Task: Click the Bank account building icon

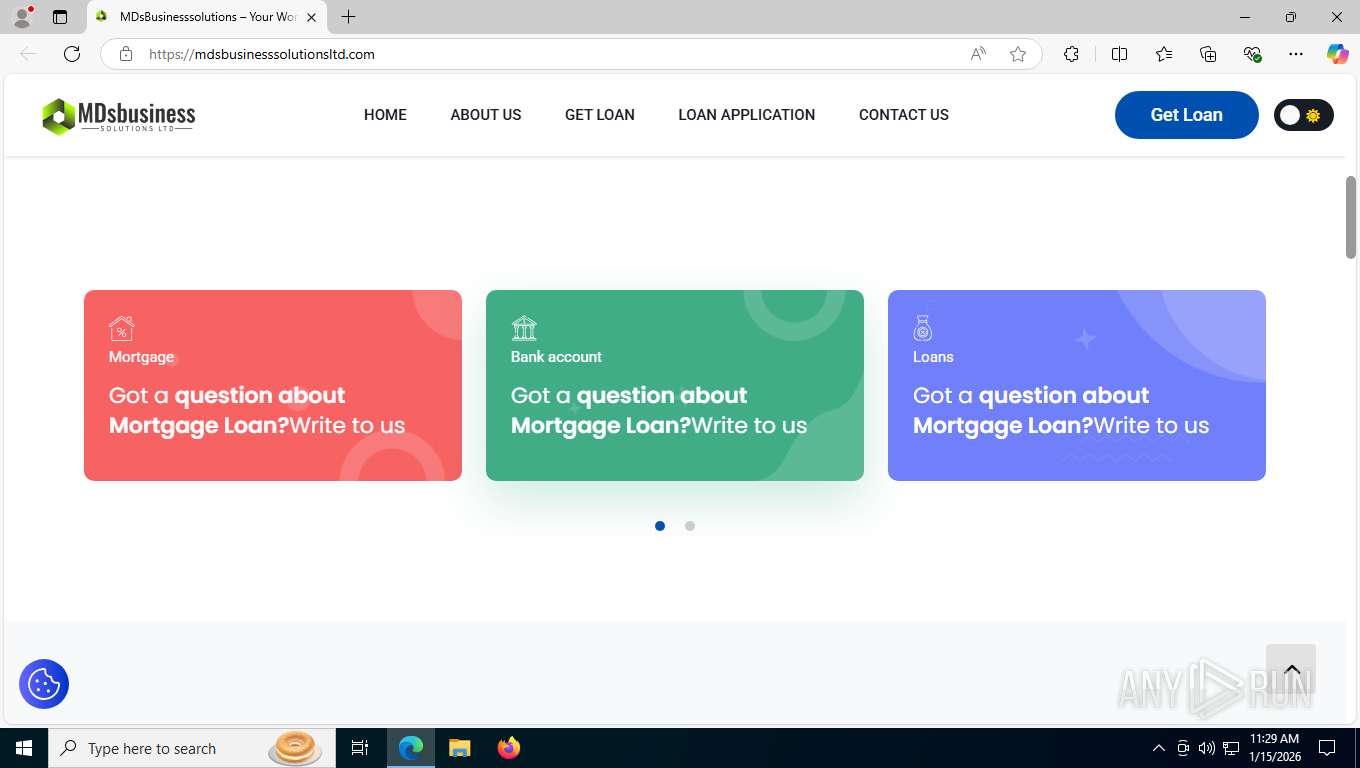Action: tap(524, 328)
